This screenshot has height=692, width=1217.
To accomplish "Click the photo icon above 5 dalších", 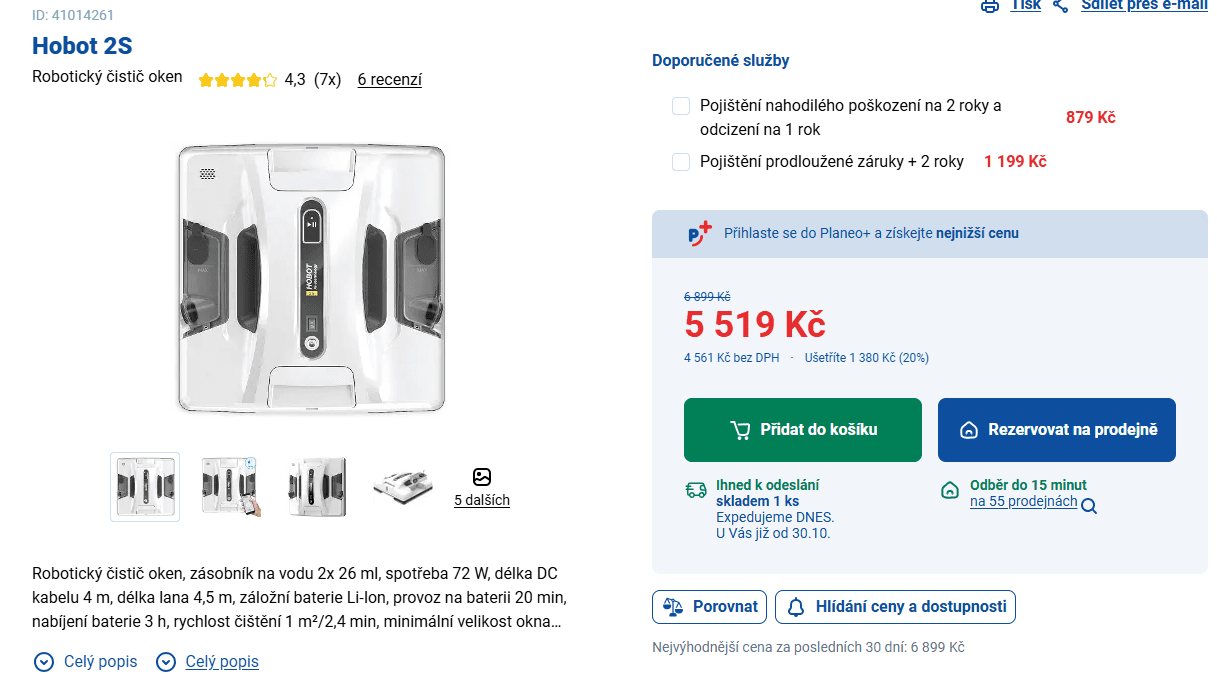I will coord(483,477).
